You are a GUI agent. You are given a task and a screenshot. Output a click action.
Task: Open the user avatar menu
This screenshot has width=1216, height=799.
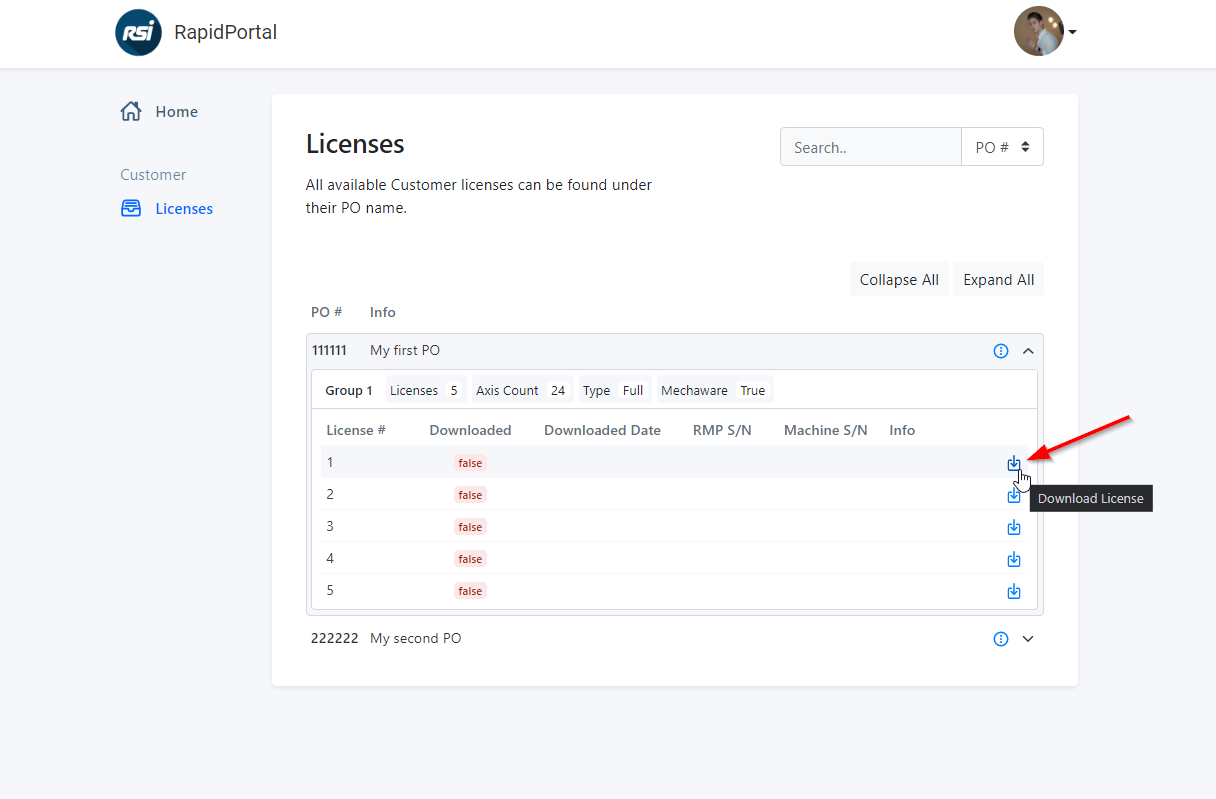point(1045,32)
